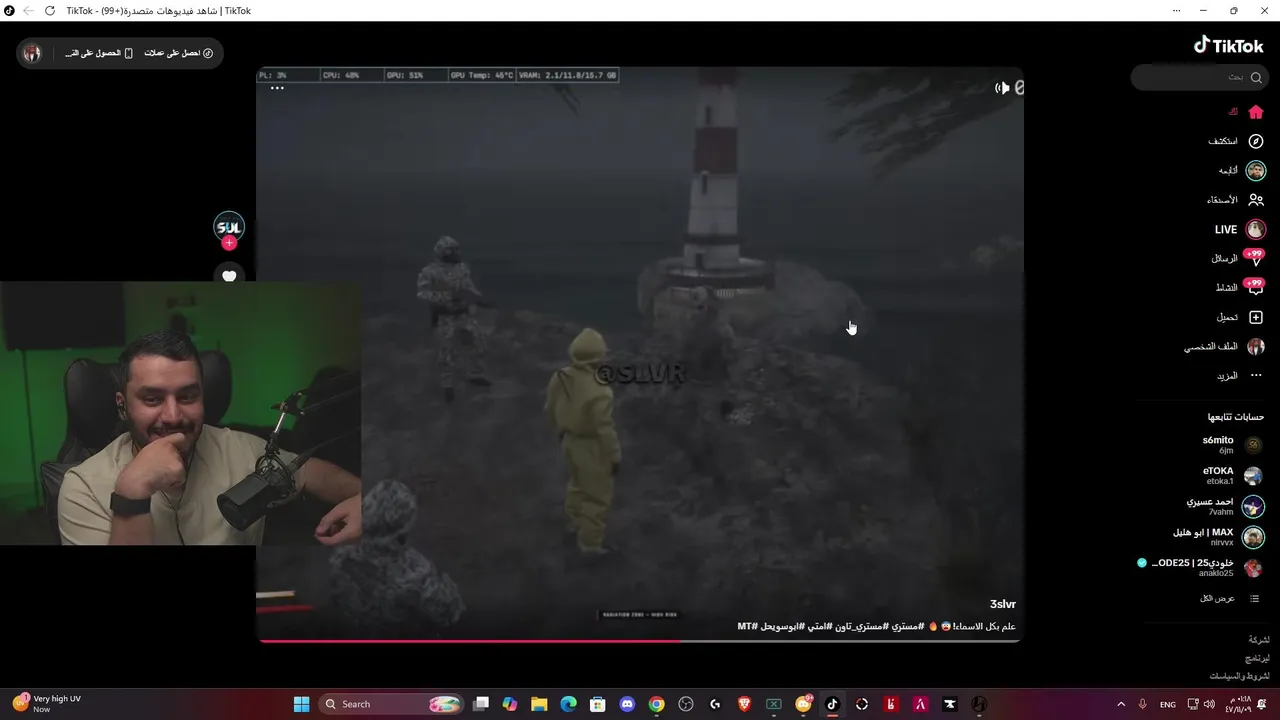Open Microsoft Store from the taskbar
Image resolution: width=1280 pixels, height=720 pixels.
coord(598,704)
